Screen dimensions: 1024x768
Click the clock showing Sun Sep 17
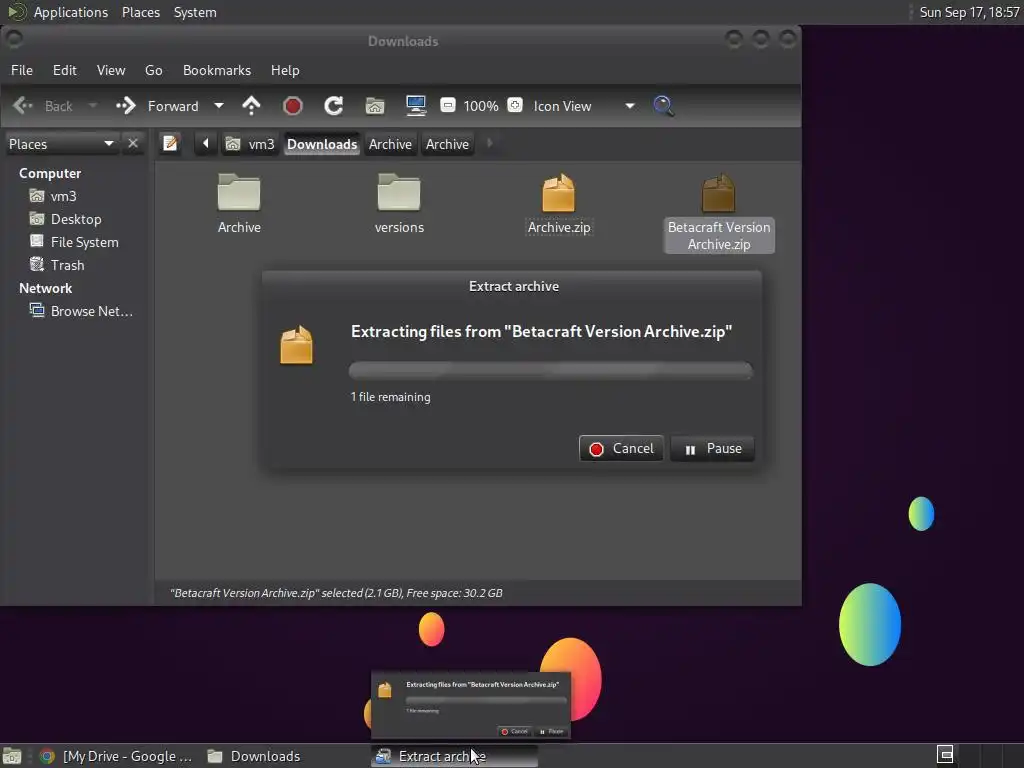click(969, 12)
